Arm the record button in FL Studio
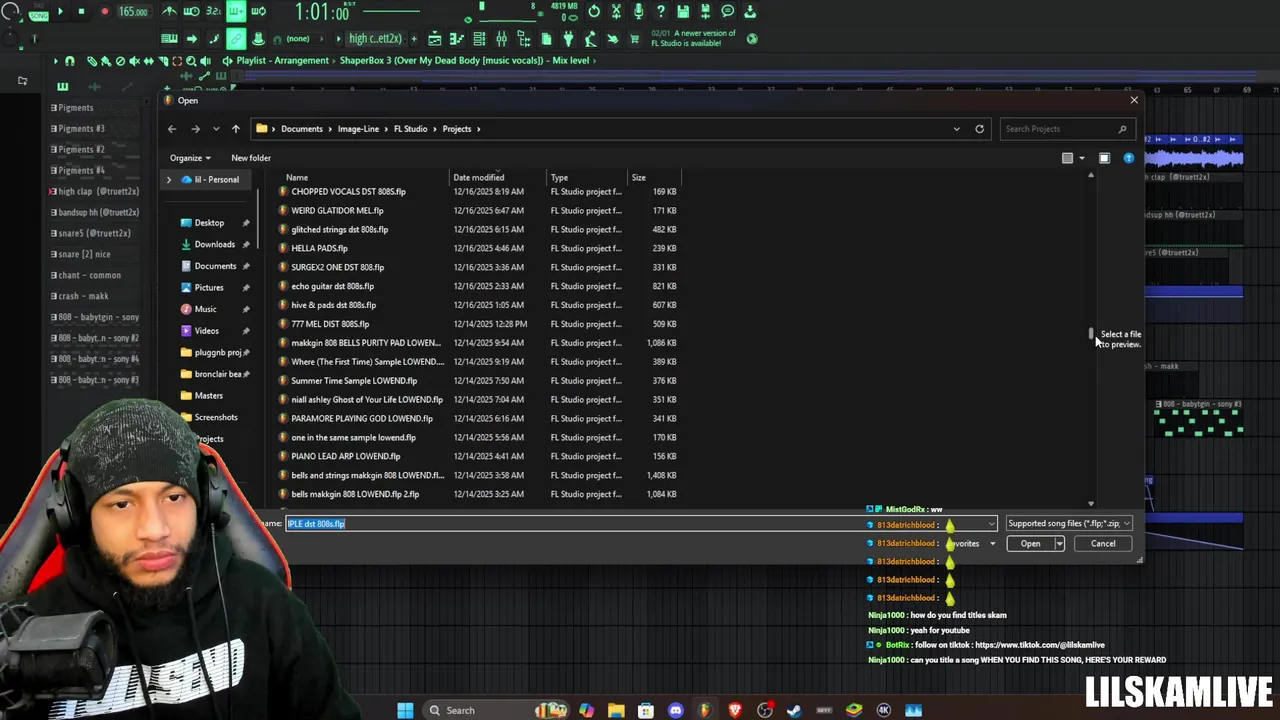This screenshot has width=1280, height=720. (104, 11)
